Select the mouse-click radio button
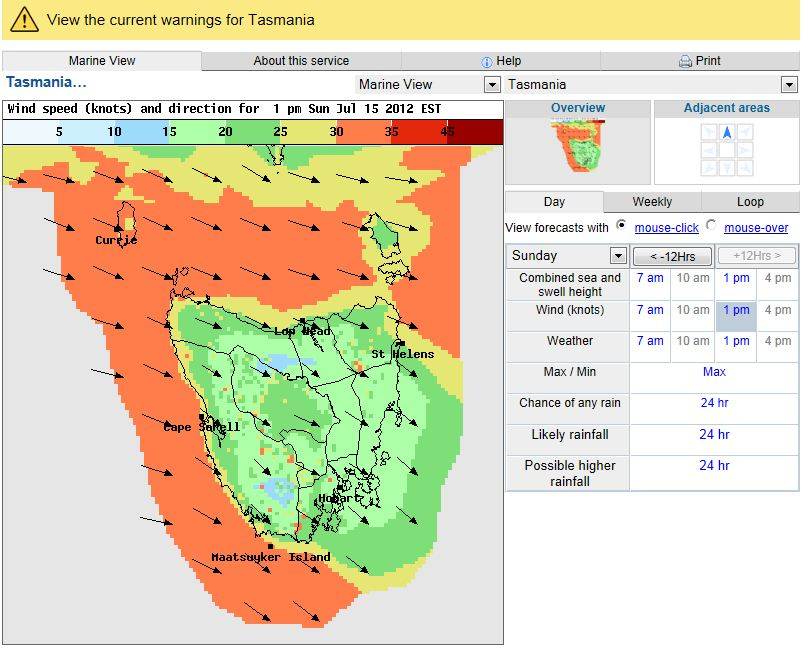Viewport: 808px width, 649px height. [622, 226]
